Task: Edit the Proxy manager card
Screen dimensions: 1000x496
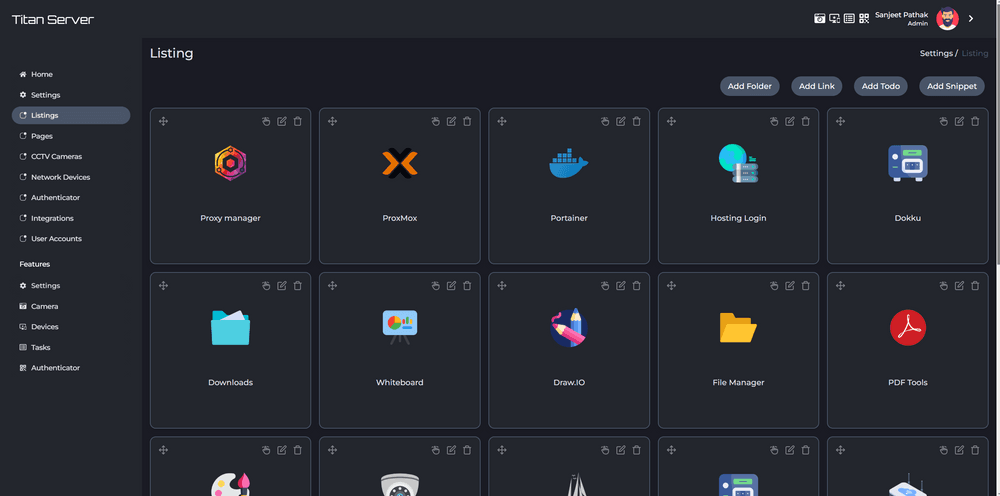Action: point(282,121)
